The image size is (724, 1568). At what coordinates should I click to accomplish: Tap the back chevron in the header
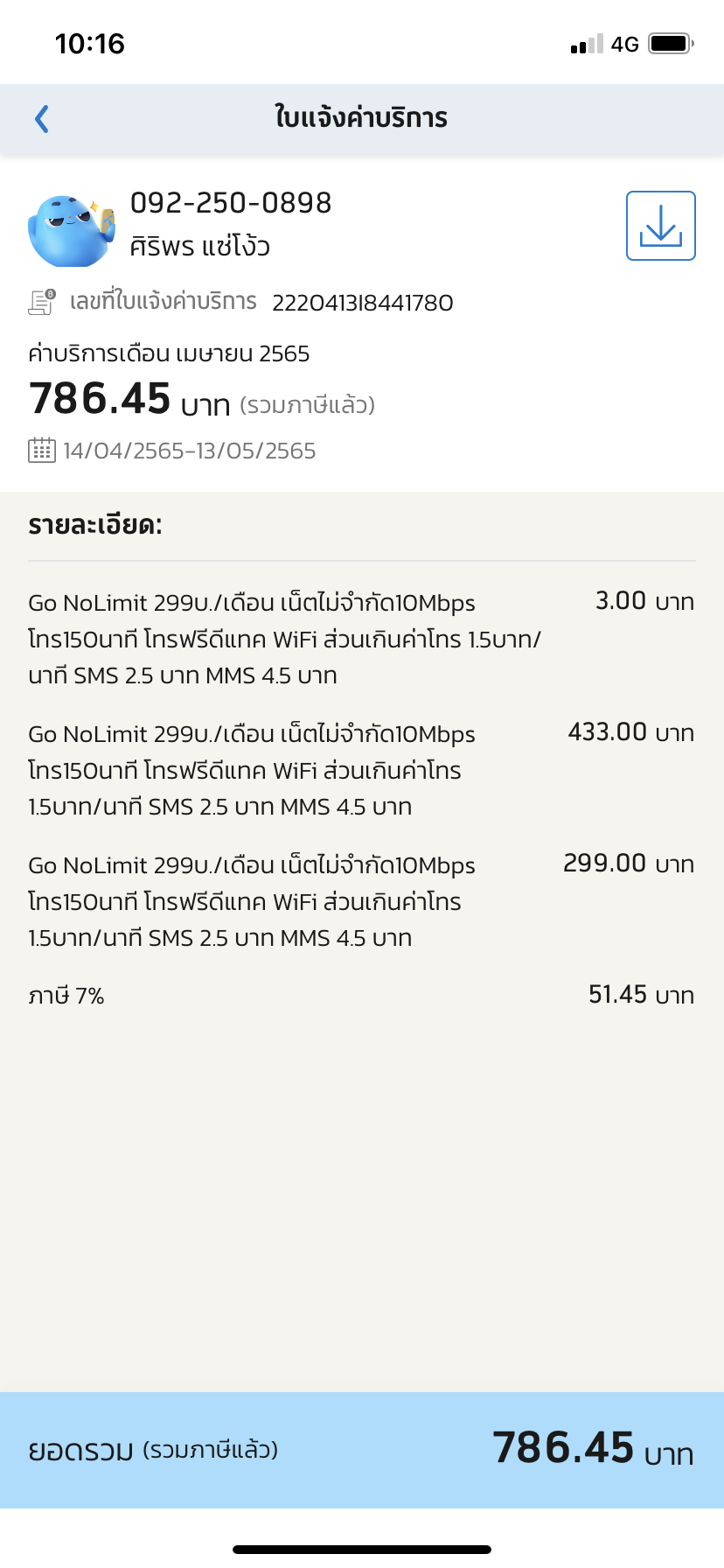(41, 119)
